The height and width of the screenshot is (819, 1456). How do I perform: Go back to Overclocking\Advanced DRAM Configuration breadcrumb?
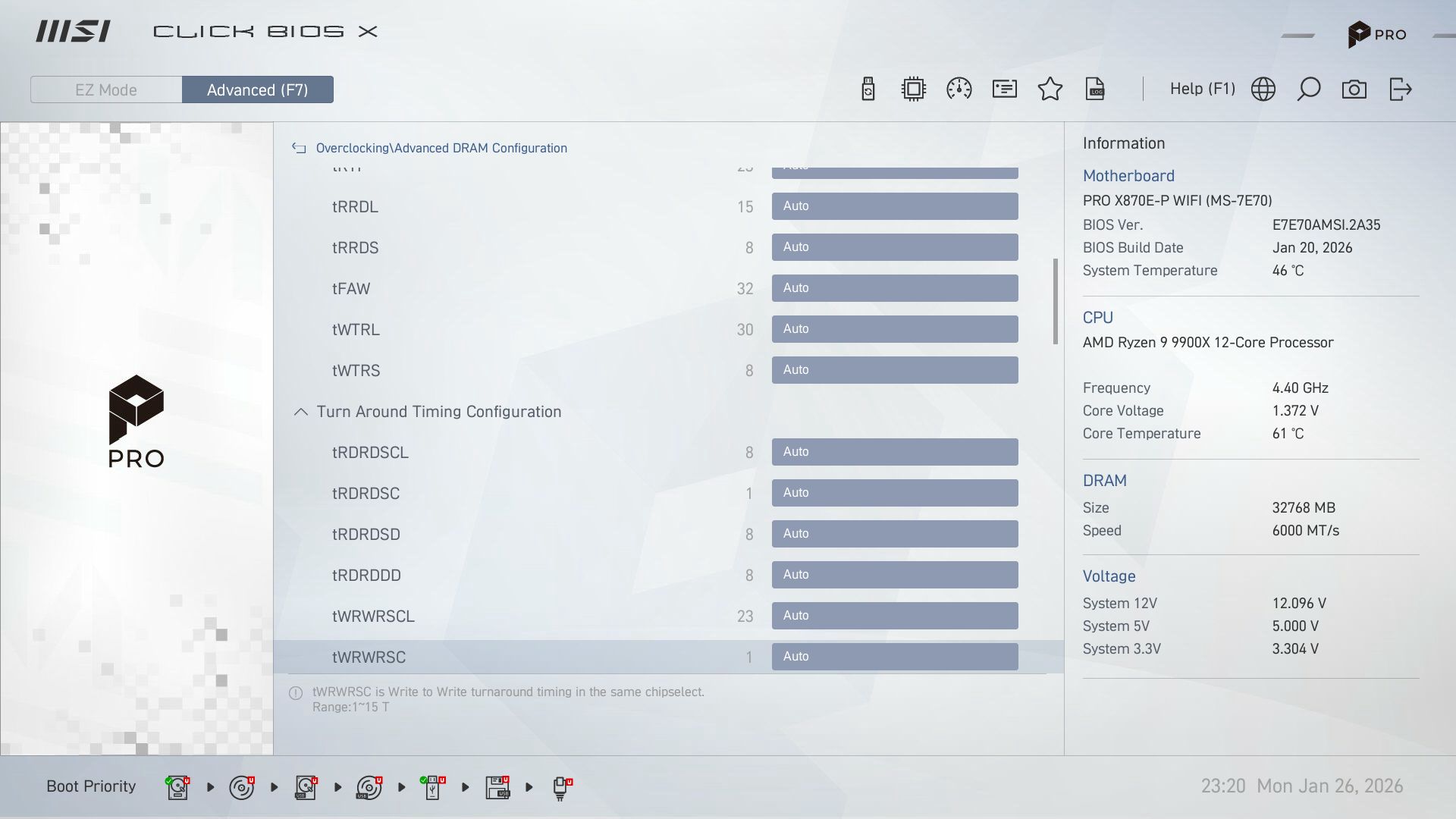(x=442, y=148)
